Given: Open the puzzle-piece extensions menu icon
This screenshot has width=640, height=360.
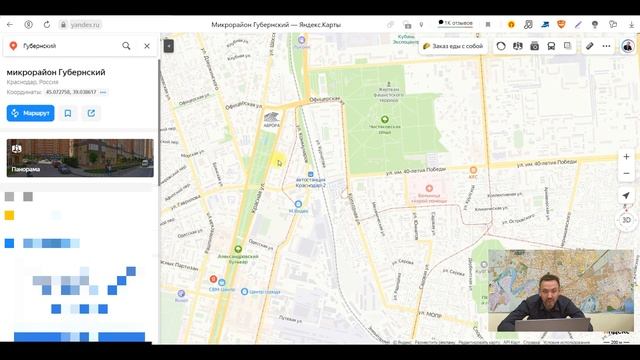Looking at the screenshot, I should (x=613, y=24).
